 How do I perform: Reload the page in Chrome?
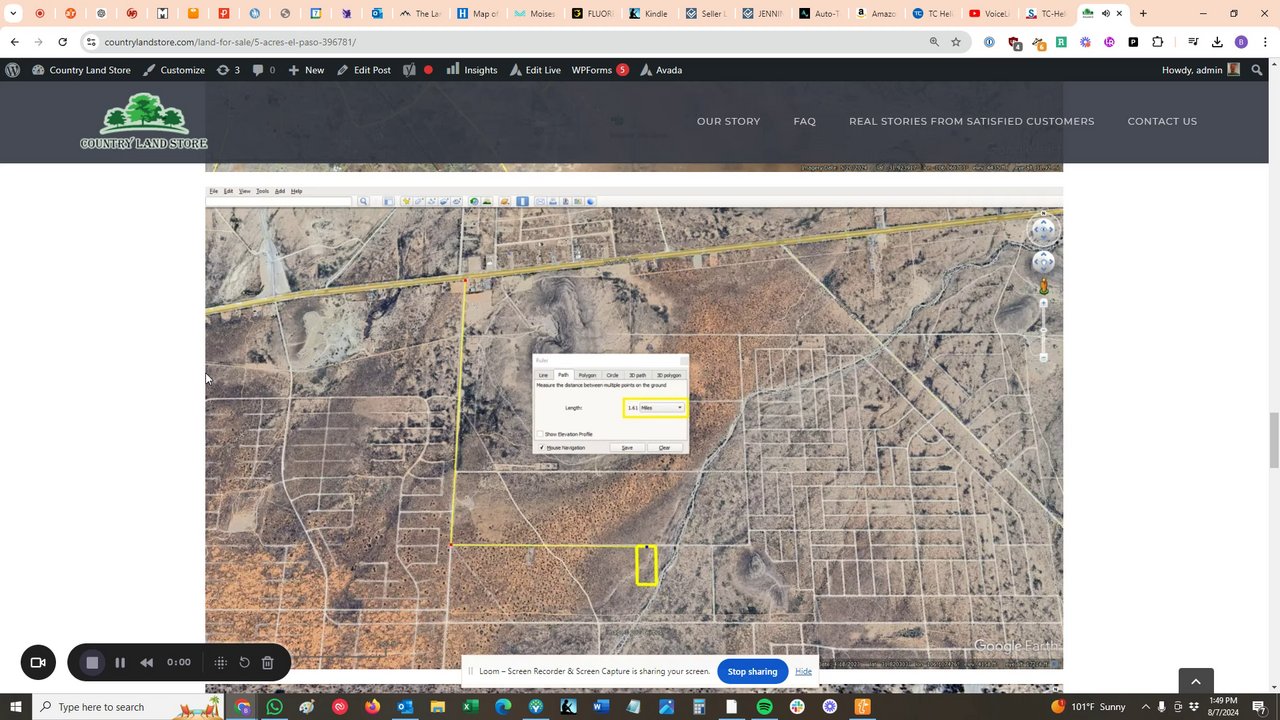point(62,42)
